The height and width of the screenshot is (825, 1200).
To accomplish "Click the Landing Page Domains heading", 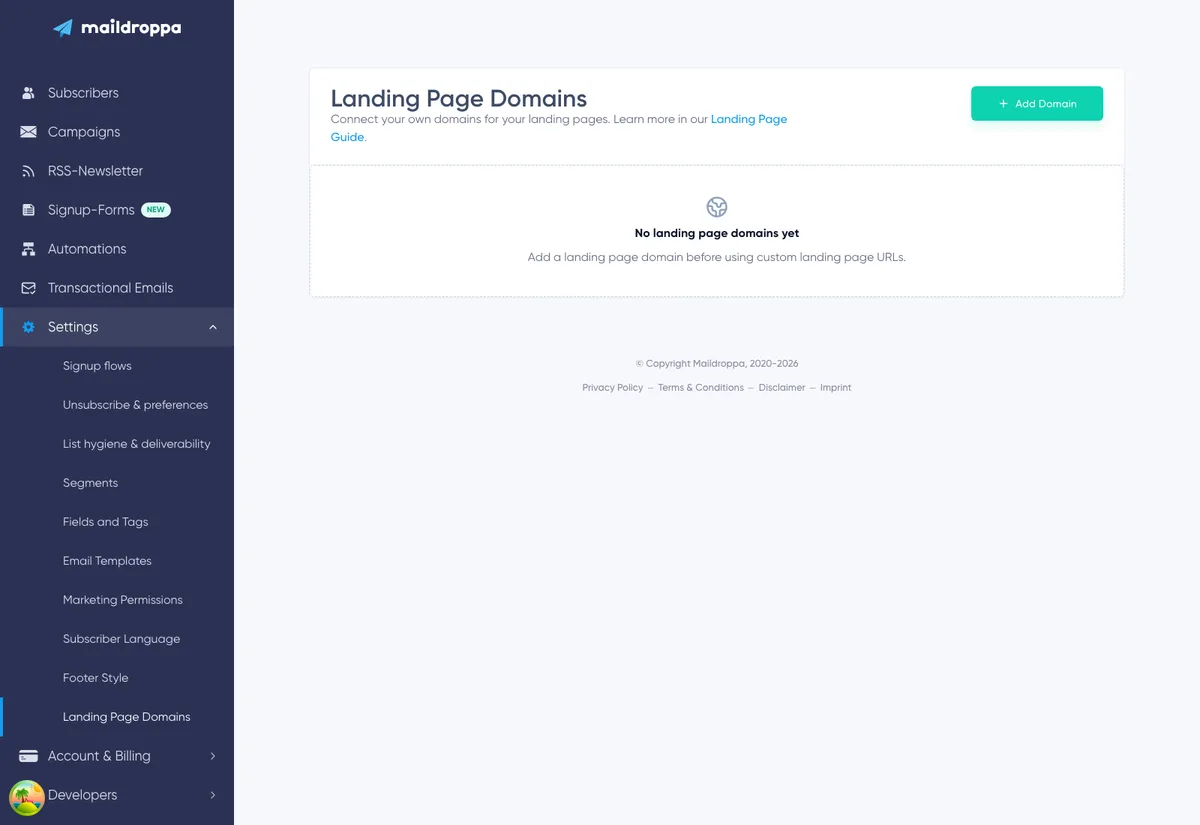I will [x=459, y=99].
